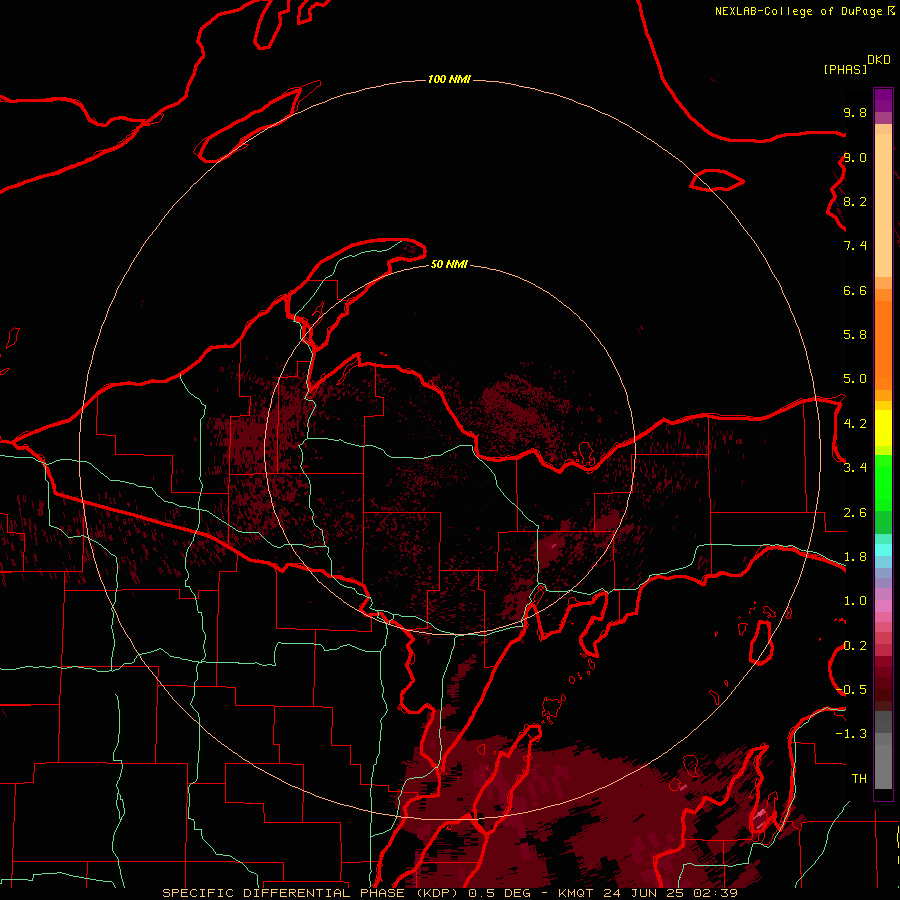
Task: Click the 7.4 value on the color scale
Action: 855,246
